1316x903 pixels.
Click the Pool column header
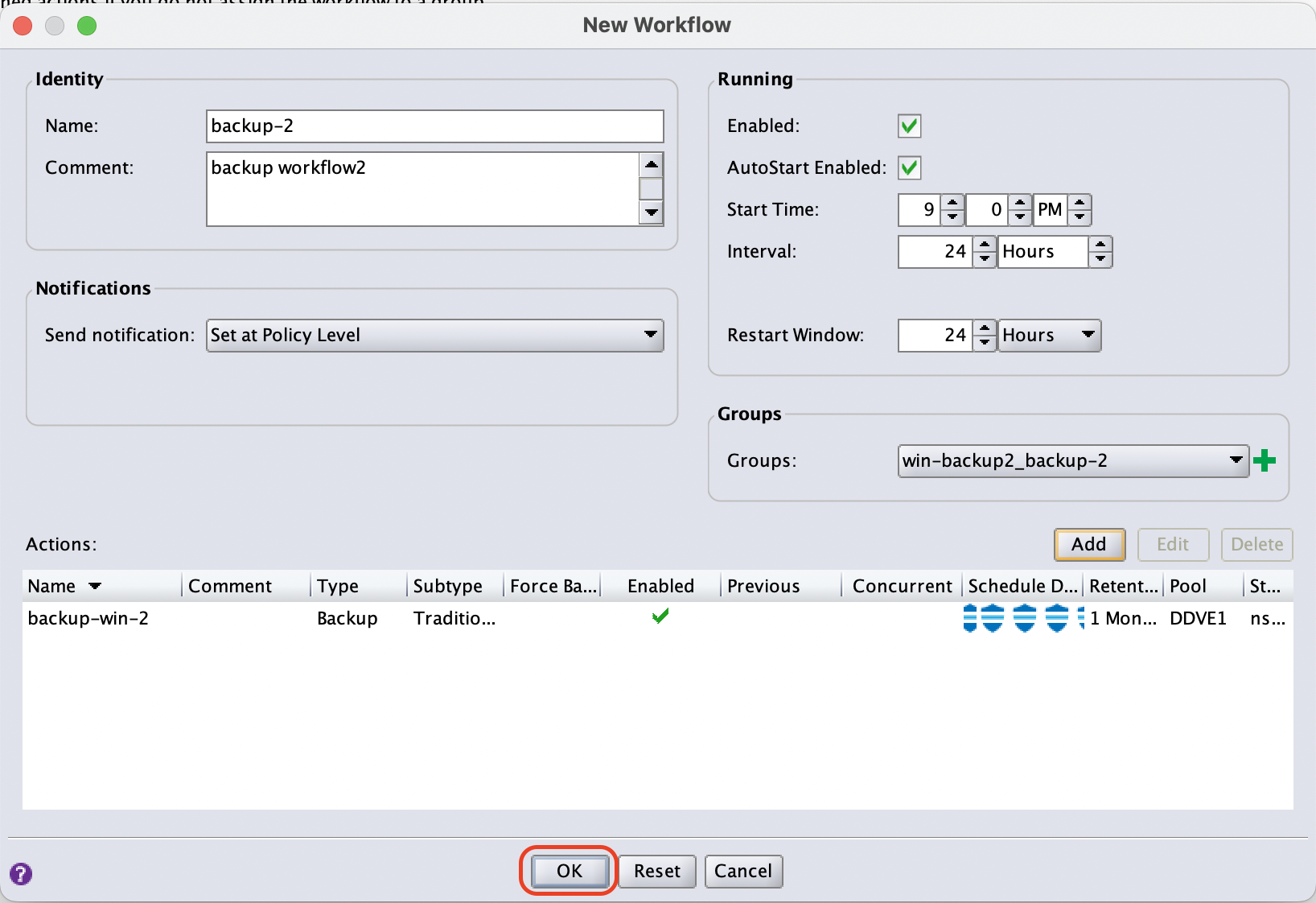coord(1203,586)
